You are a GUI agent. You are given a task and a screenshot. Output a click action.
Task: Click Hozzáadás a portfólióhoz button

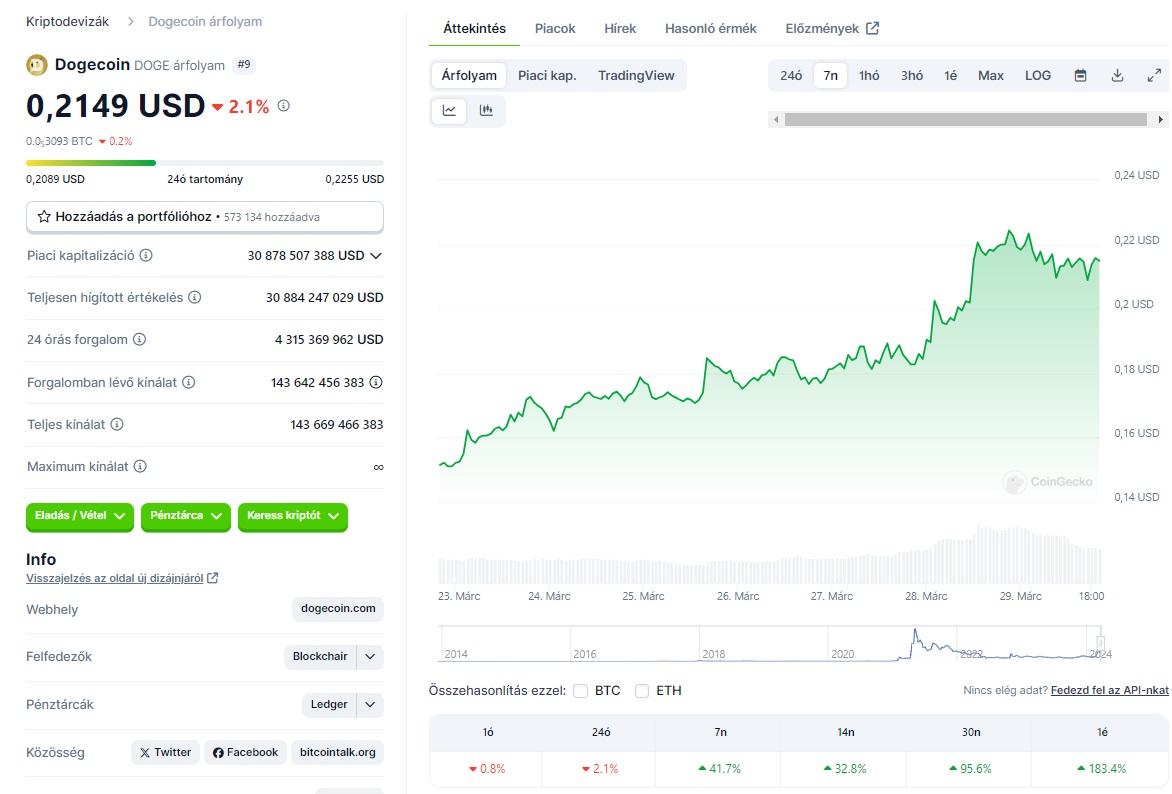coord(205,217)
